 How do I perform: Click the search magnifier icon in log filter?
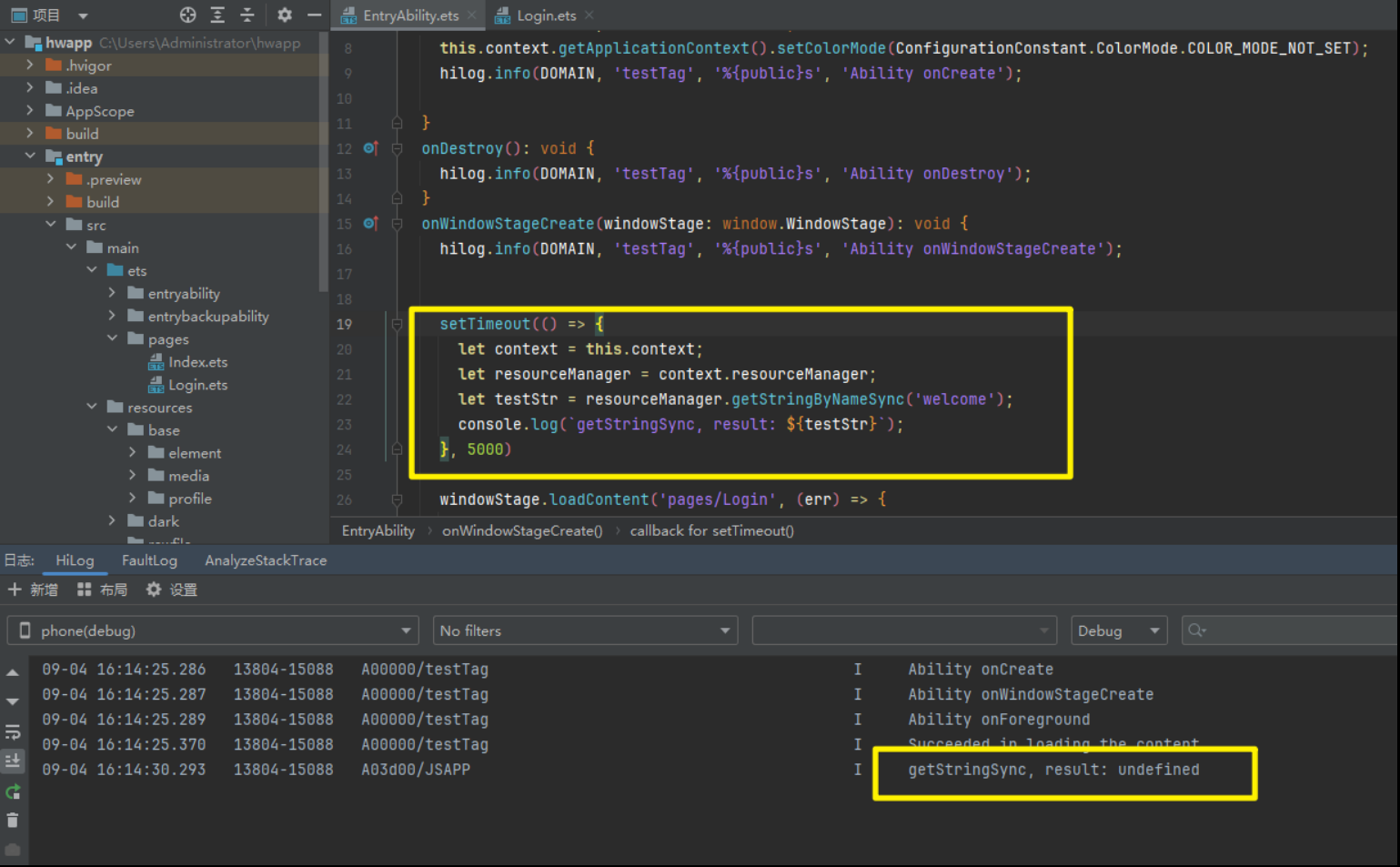[x=1197, y=630]
